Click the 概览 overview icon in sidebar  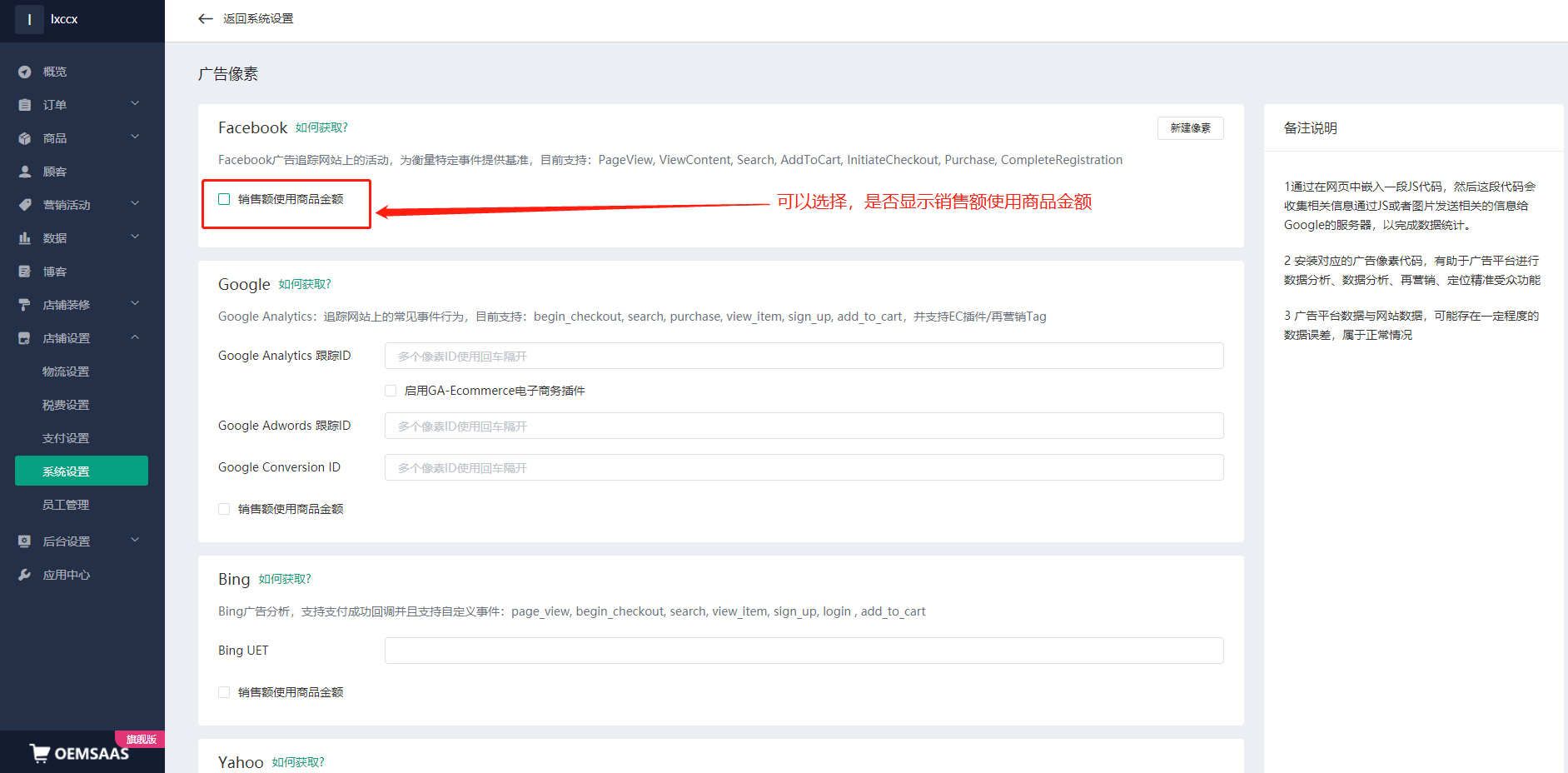pyautogui.click(x=25, y=72)
